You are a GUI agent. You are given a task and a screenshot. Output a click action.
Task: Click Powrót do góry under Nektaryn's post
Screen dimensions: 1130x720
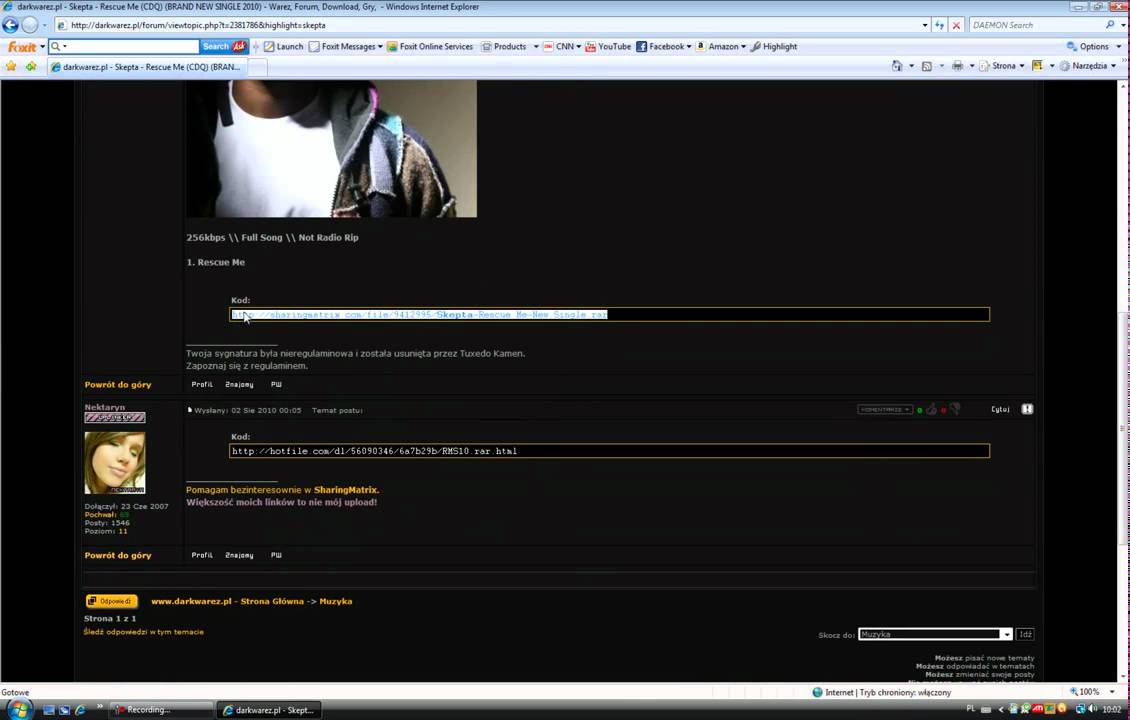point(118,556)
